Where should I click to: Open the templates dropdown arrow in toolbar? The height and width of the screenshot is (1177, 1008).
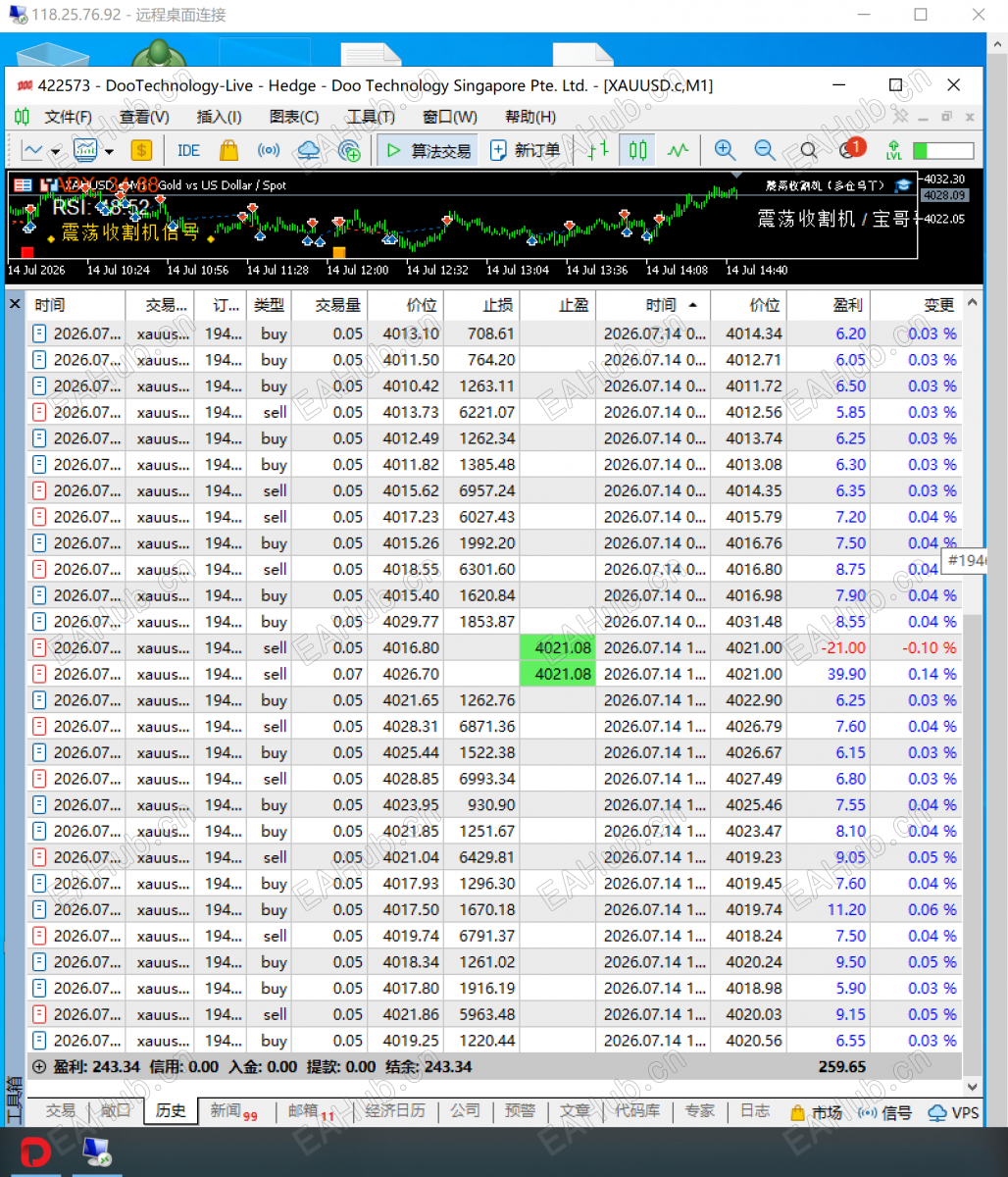109,151
